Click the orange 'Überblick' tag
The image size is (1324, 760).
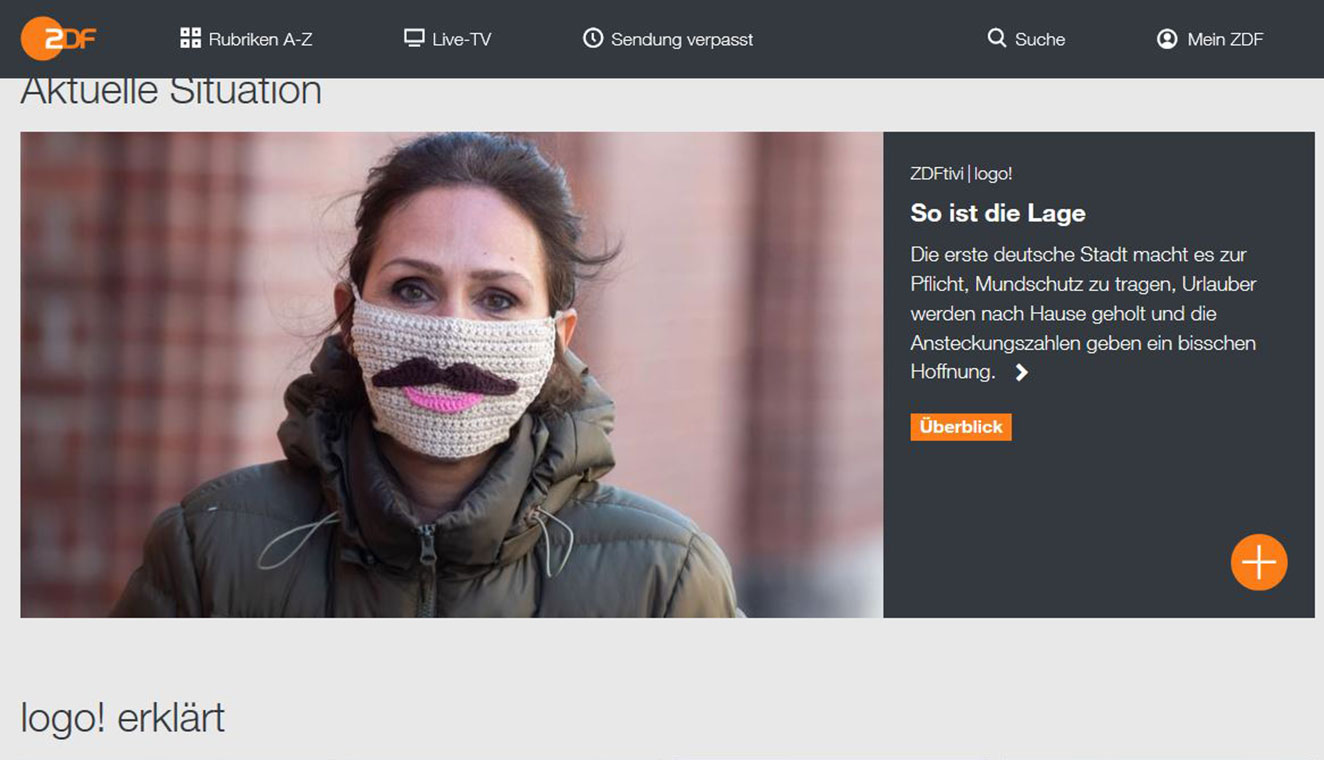tap(960, 427)
